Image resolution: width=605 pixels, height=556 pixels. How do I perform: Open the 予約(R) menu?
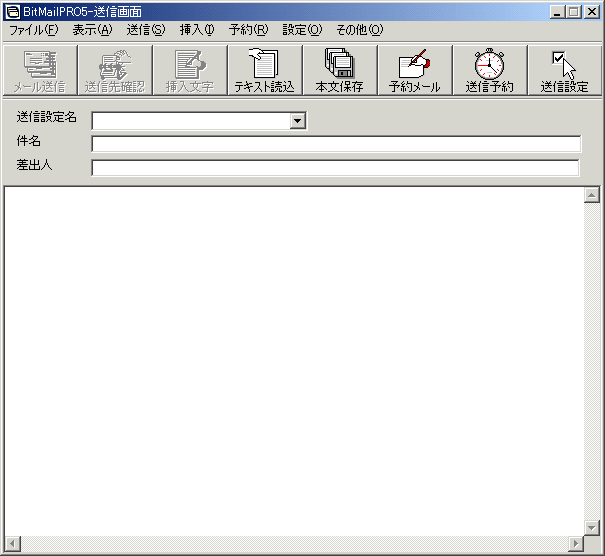pos(248,30)
